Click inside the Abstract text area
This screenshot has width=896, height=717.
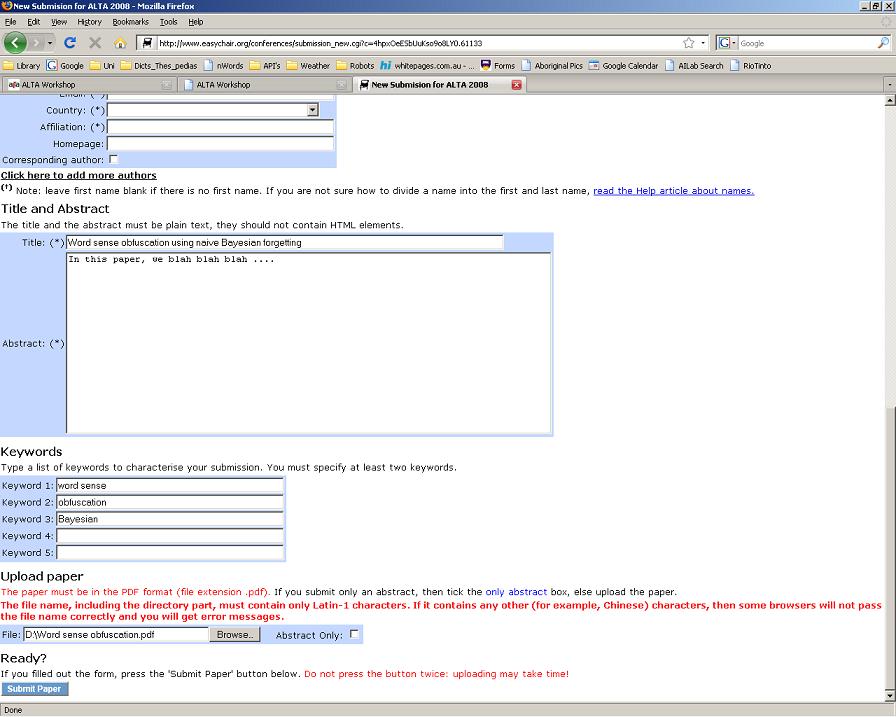pos(309,343)
